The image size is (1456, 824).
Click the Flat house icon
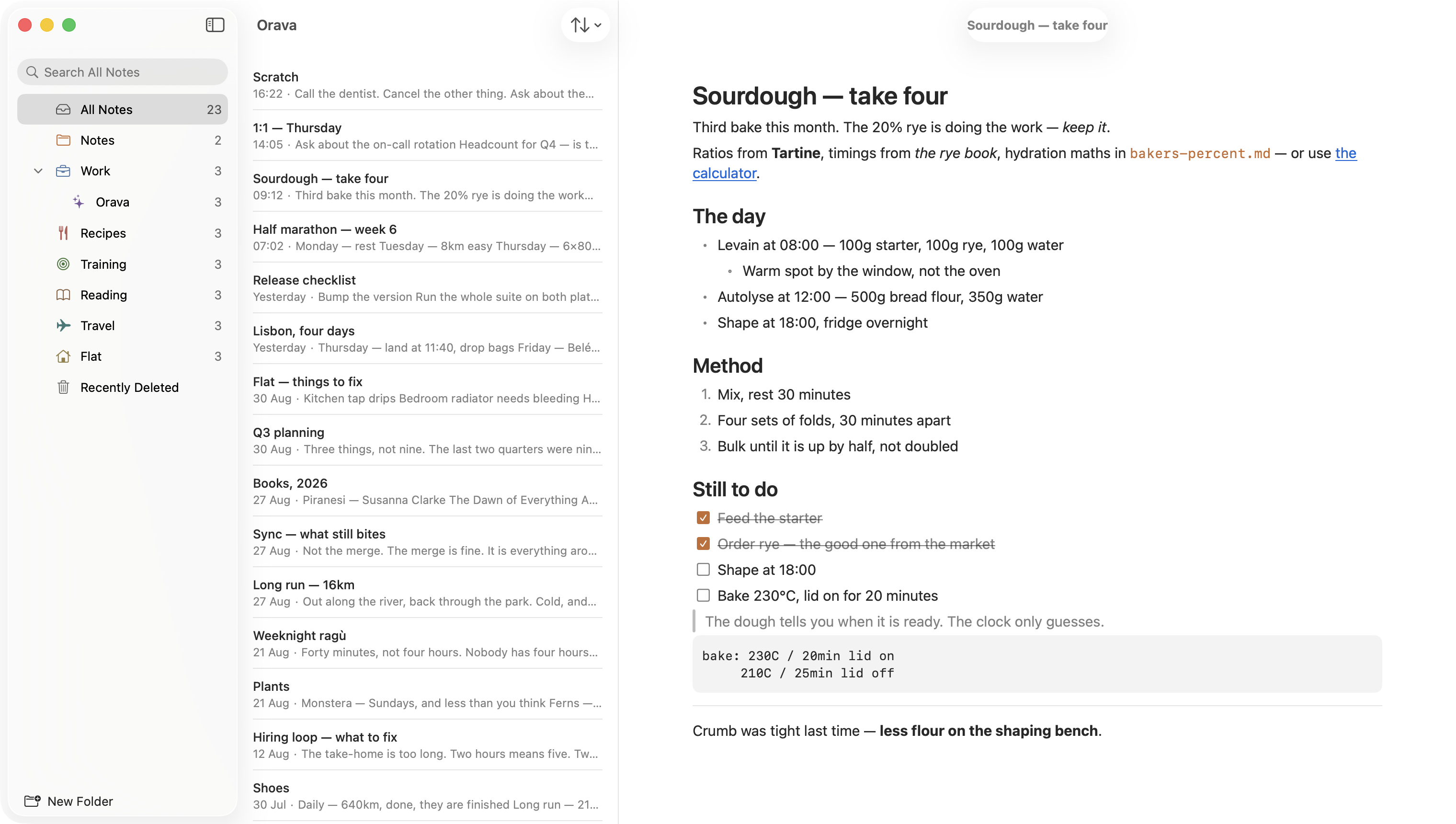63,356
